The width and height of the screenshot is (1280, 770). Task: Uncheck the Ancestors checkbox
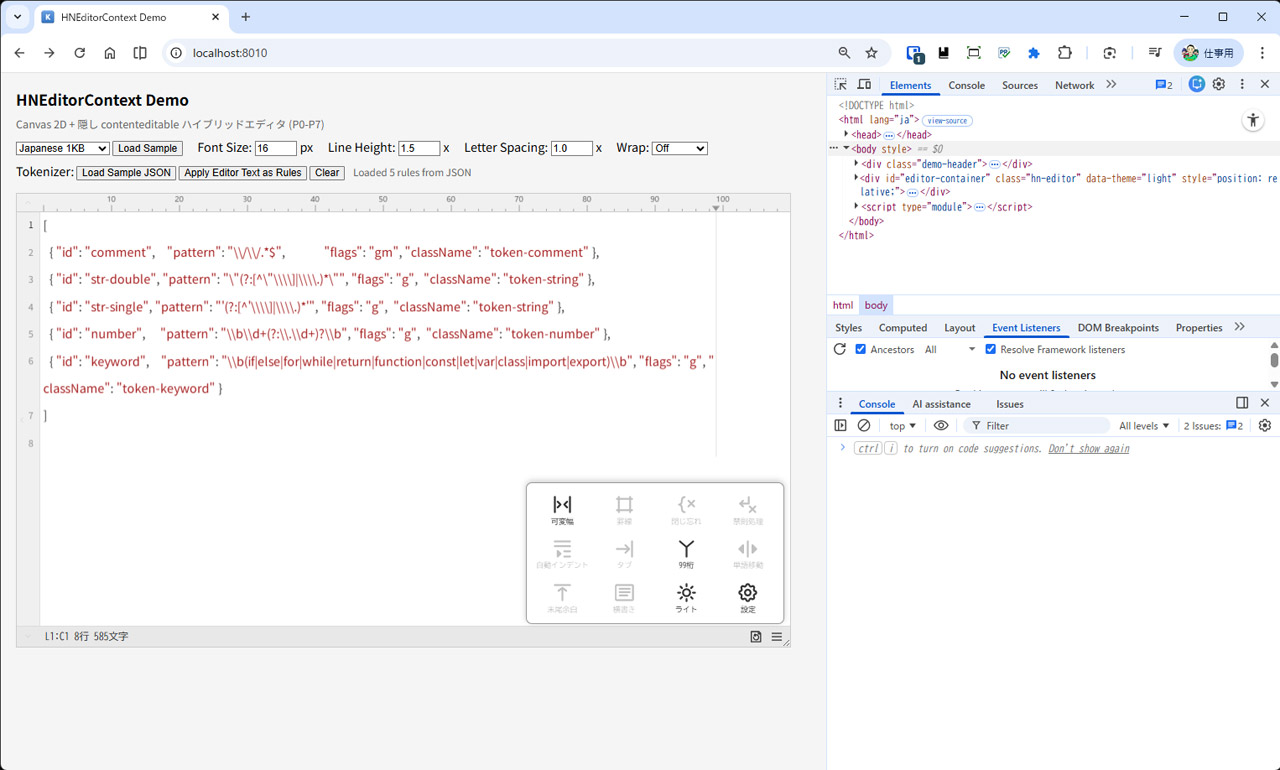pos(860,349)
